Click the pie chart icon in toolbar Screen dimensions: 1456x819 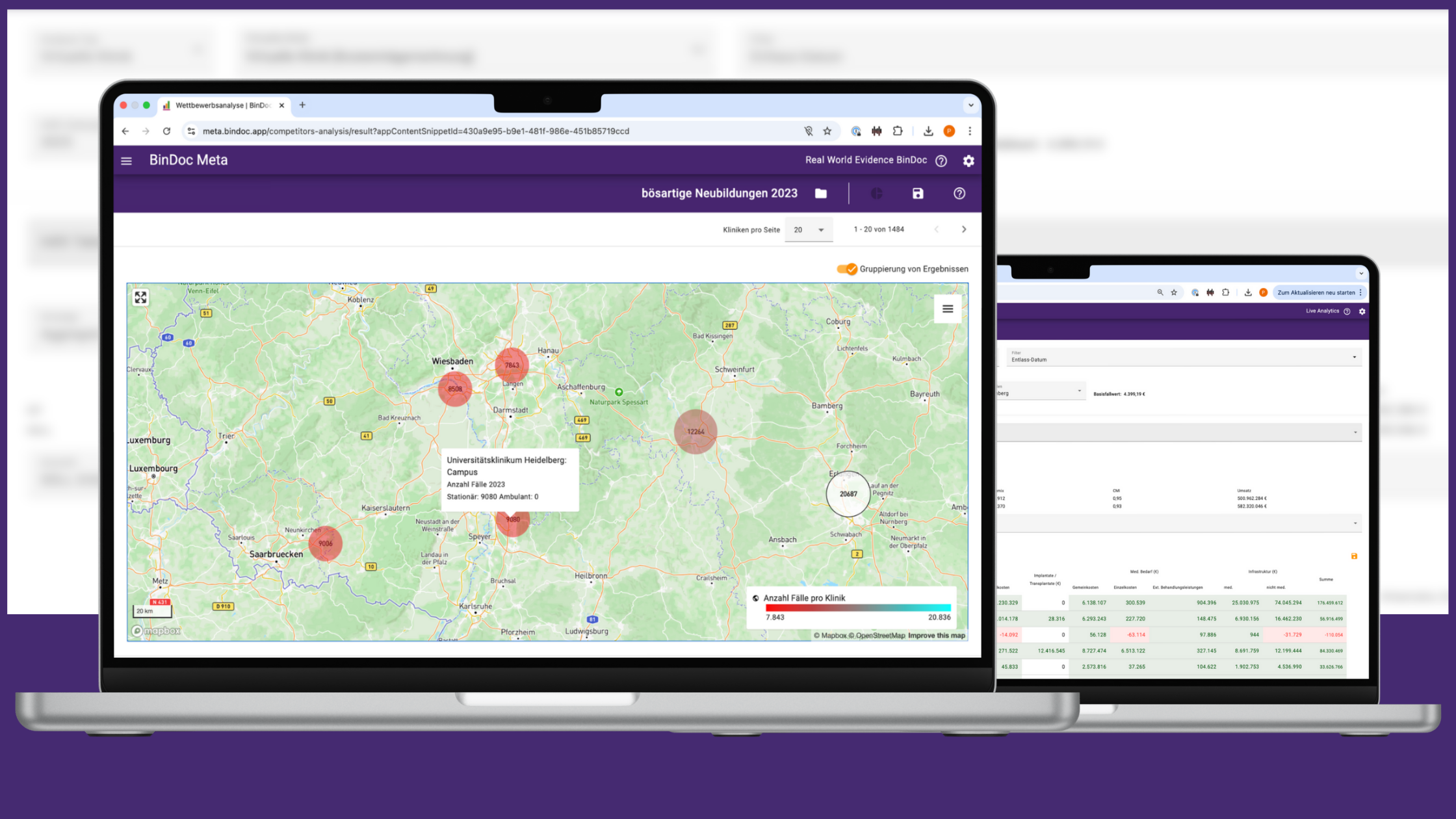coord(876,193)
